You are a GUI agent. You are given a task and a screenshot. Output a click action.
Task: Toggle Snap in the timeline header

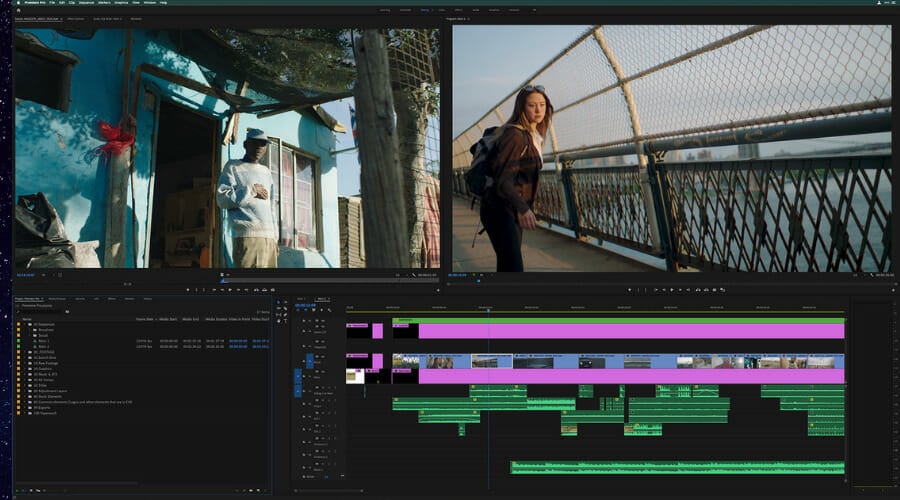tap(305, 310)
